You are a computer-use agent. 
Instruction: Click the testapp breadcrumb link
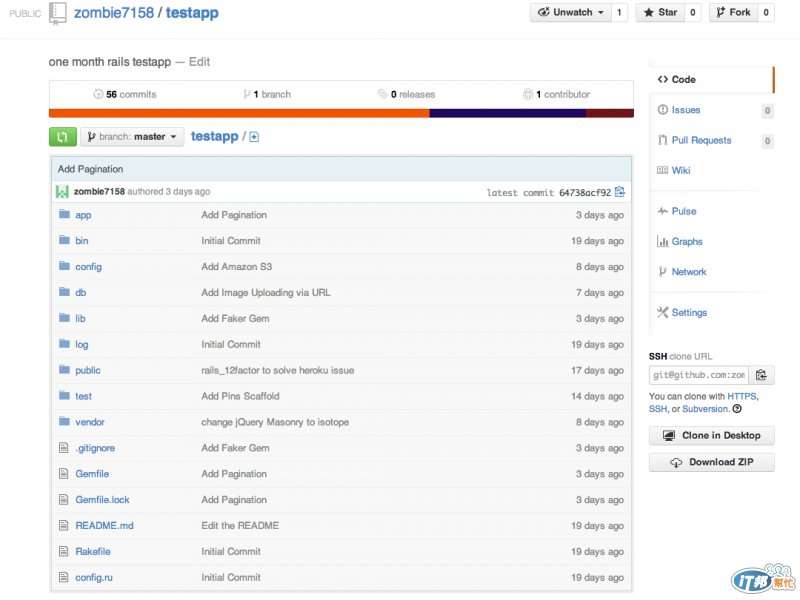point(215,137)
